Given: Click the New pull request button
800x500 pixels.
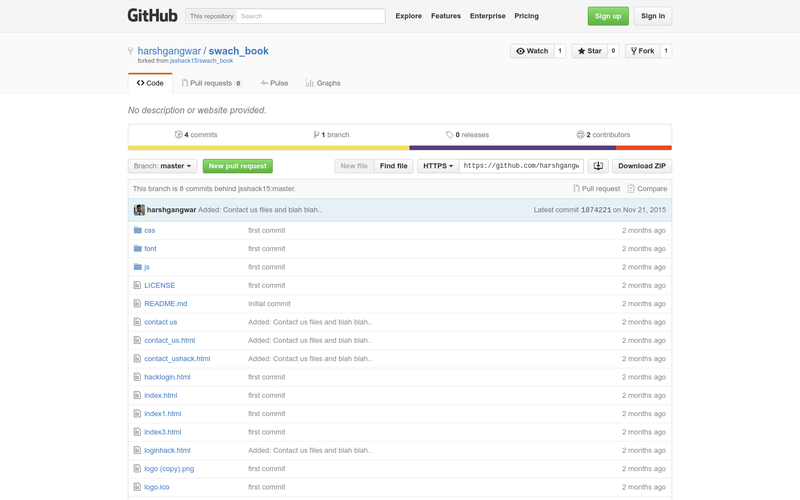Looking at the screenshot, I should click(x=238, y=166).
